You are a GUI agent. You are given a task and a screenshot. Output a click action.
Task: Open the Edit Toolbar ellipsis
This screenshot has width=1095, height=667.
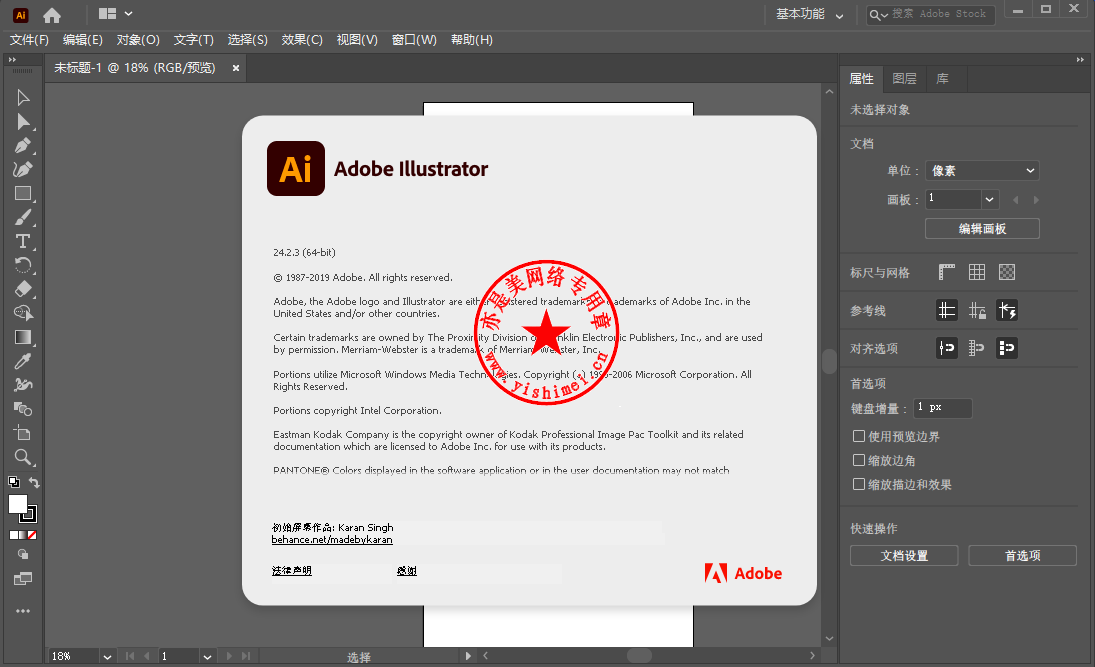pos(23,611)
